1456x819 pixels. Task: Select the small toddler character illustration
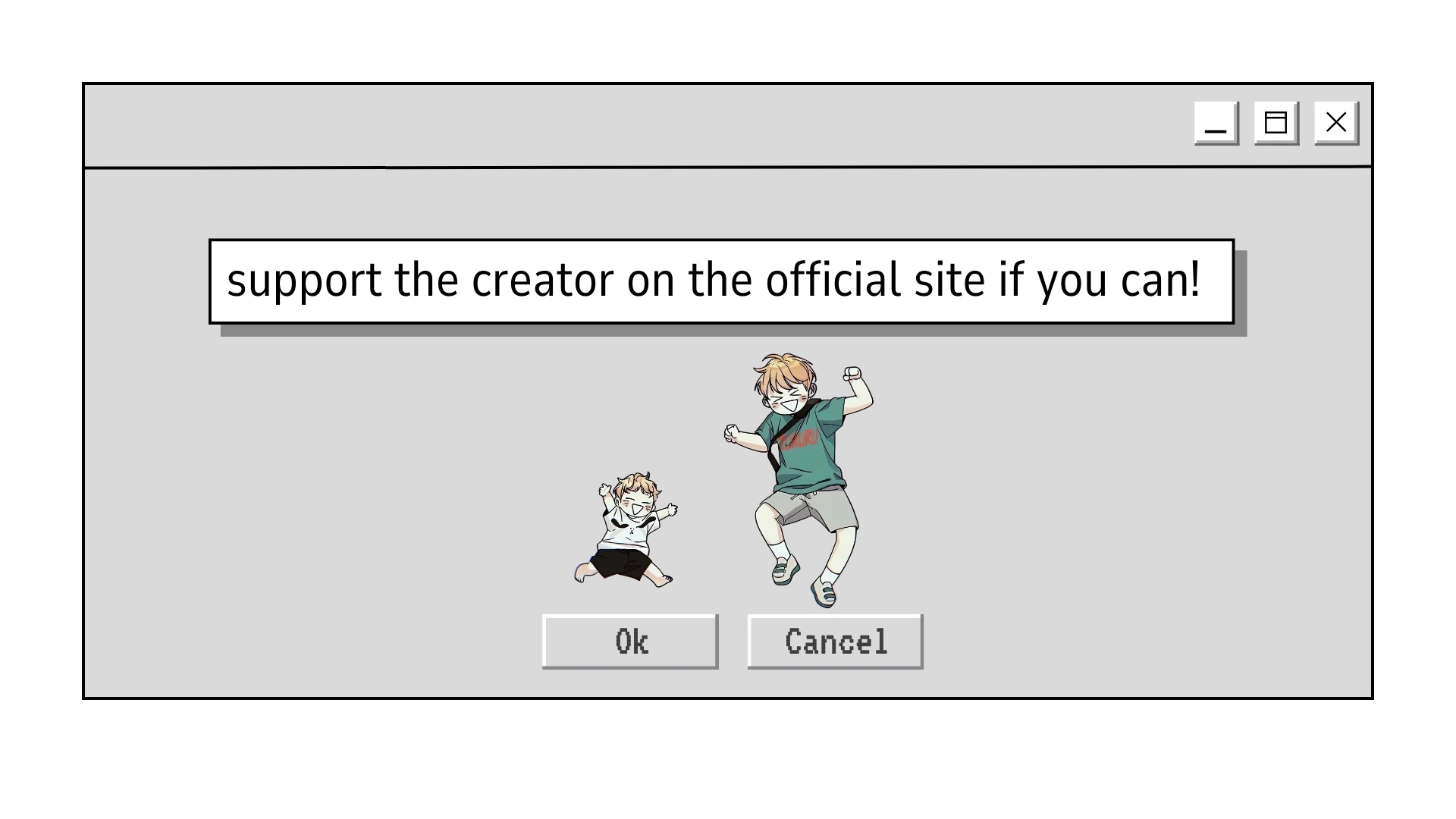click(x=626, y=529)
